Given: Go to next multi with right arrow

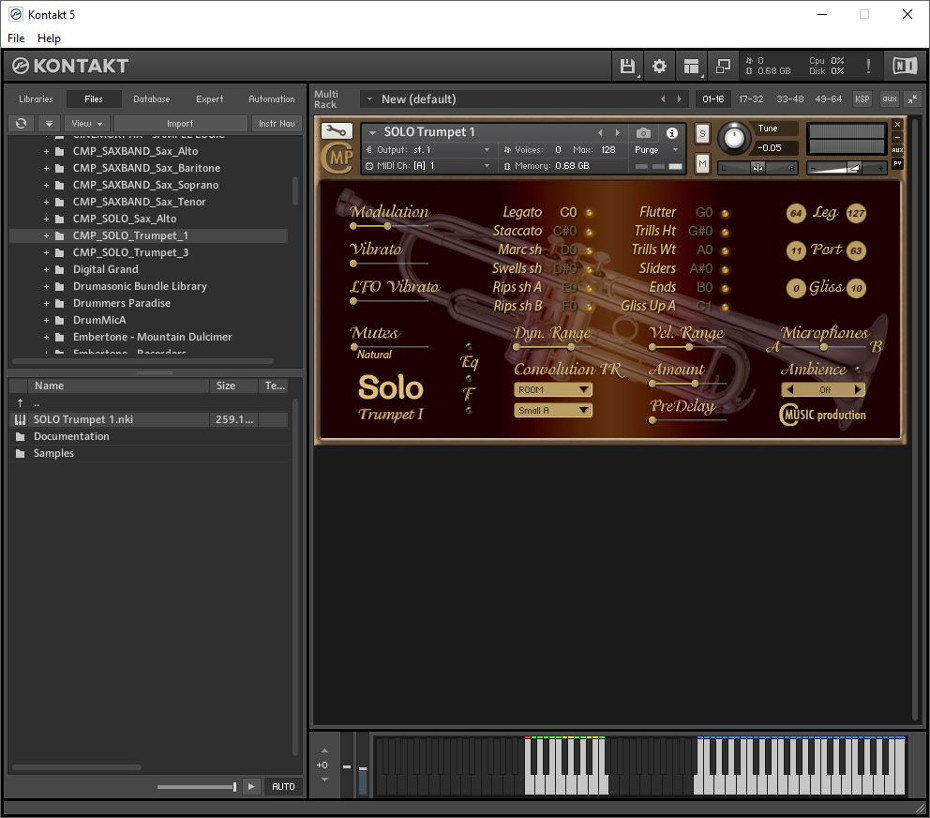Looking at the screenshot, I should pos(679,99).
